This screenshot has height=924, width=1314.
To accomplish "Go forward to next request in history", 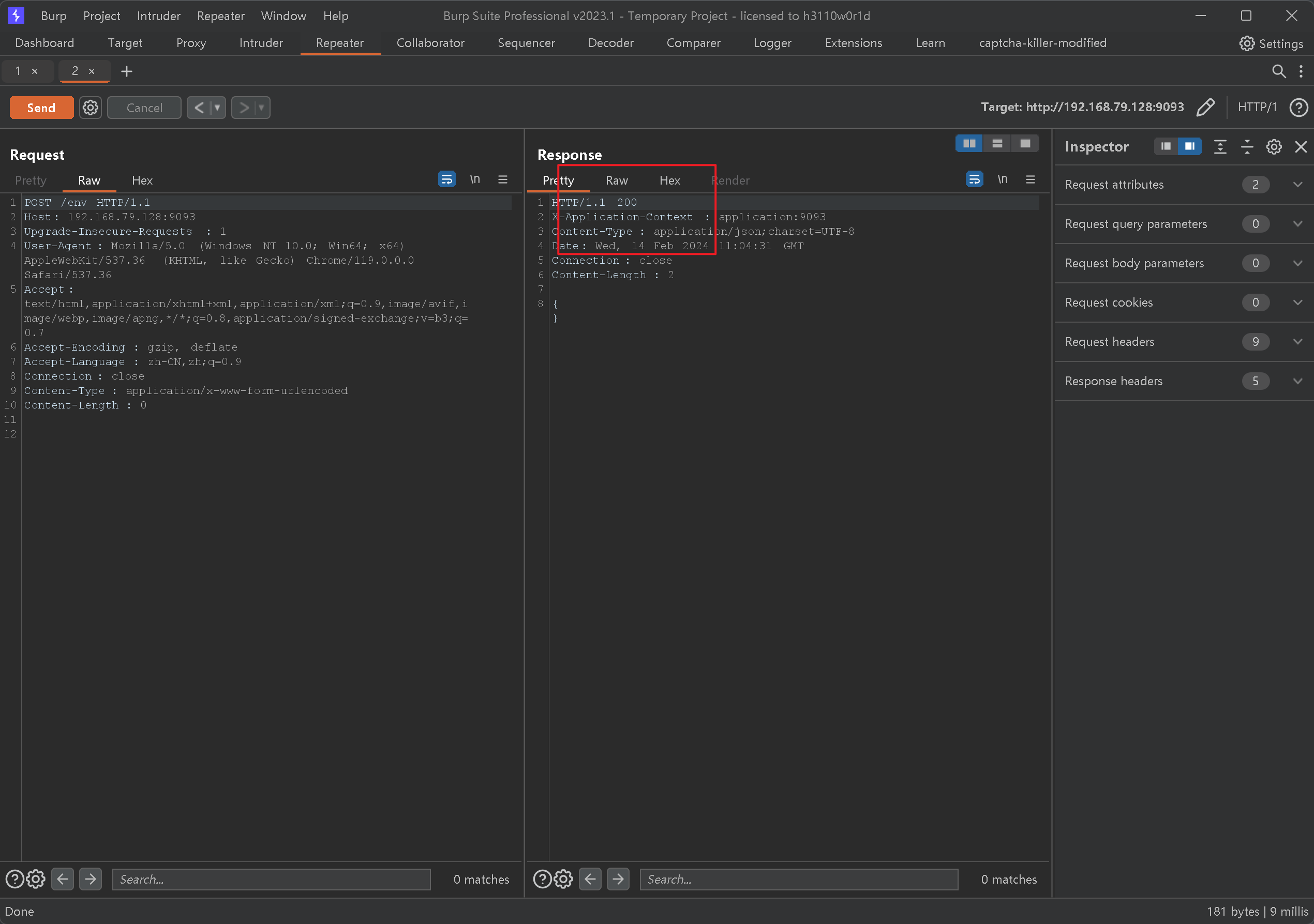I will click(x=244, y=108).
